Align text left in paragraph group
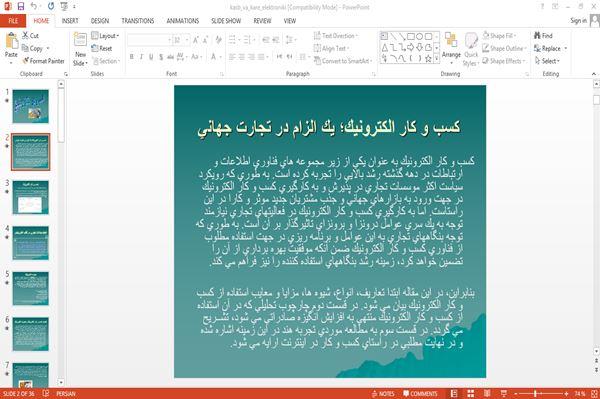 click(x=232, y=57)
